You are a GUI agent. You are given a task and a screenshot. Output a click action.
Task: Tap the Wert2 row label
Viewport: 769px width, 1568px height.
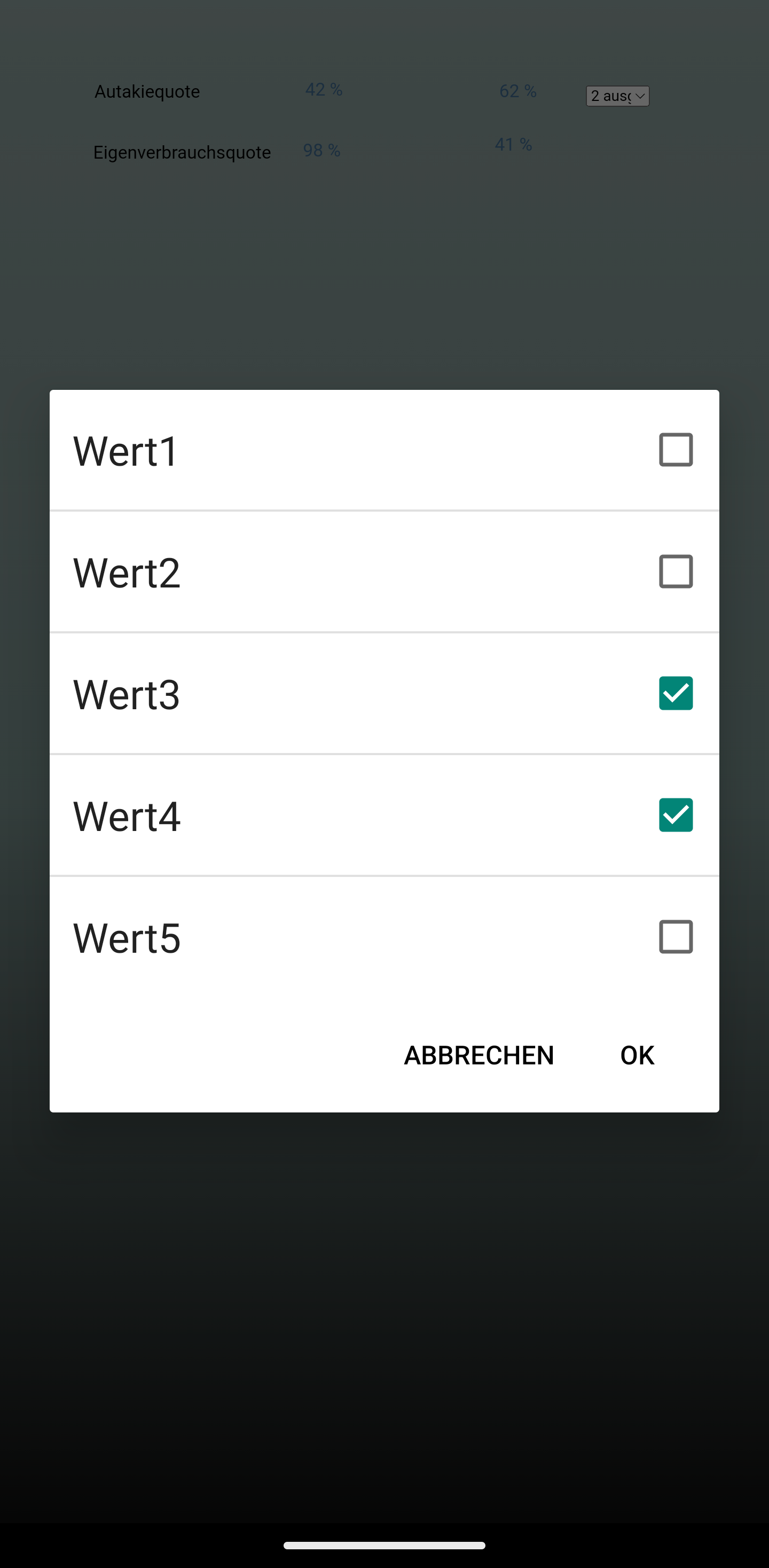[x=126, y=571]
